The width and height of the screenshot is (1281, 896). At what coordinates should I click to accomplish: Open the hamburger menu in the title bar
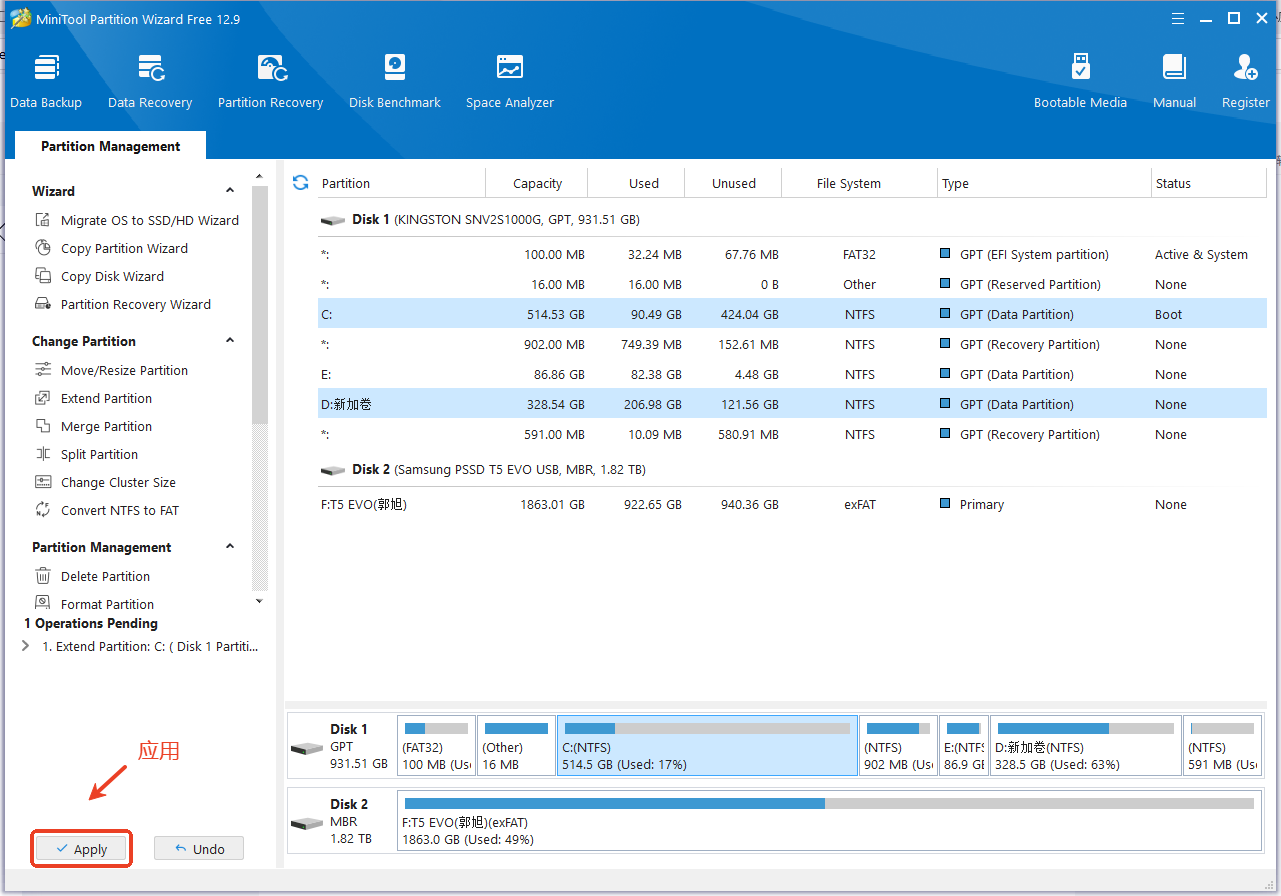pos(1179,18)
